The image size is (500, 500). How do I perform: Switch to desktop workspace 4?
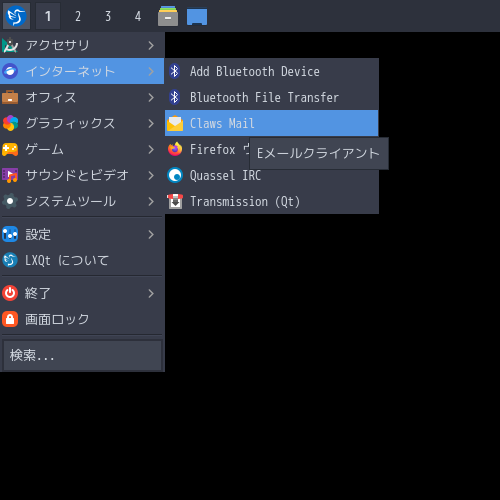coord(138,16)
